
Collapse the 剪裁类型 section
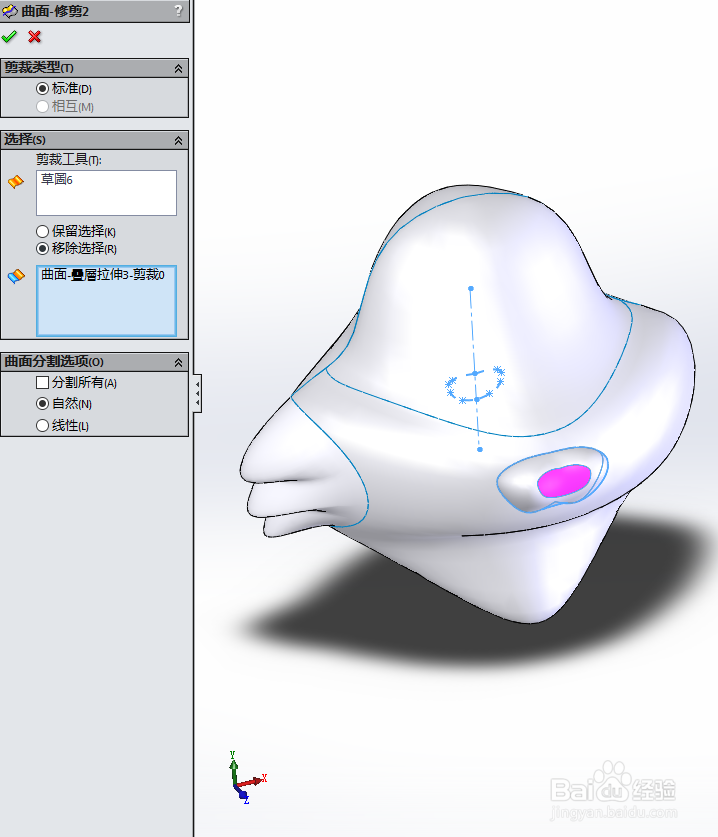(178, 68)
